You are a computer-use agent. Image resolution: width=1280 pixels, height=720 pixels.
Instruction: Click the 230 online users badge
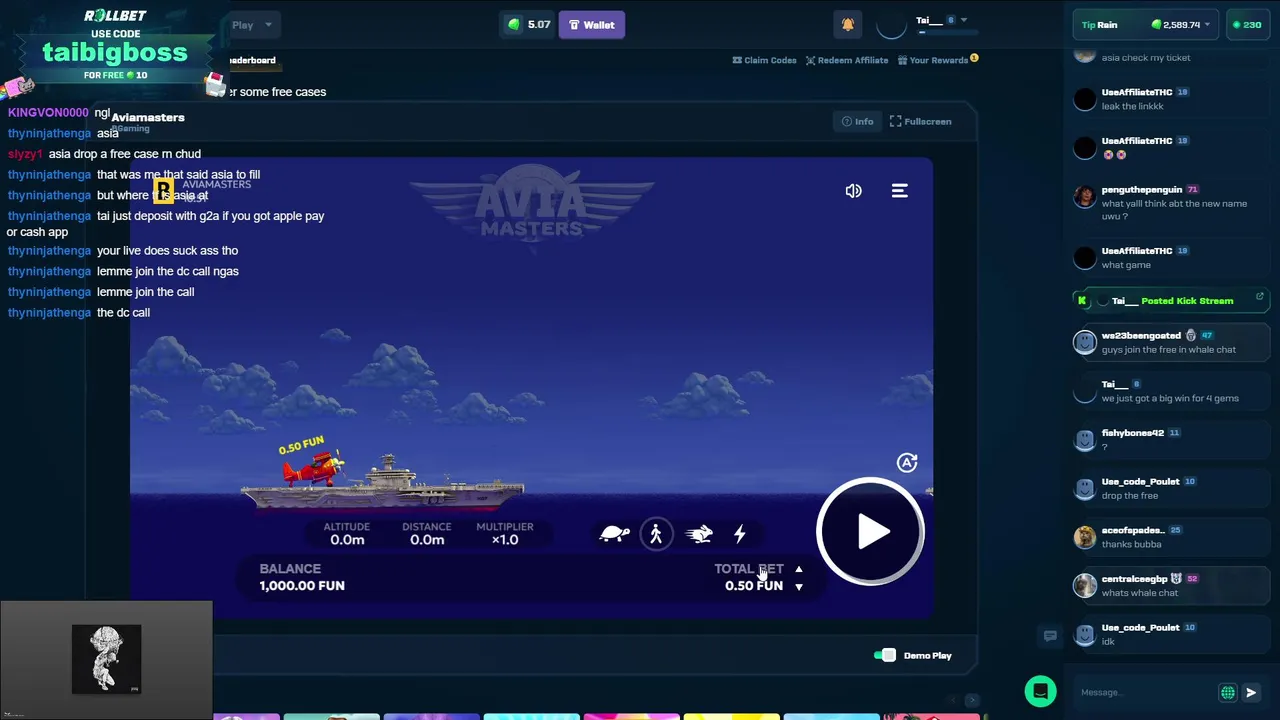click(x=1247, y=25)
